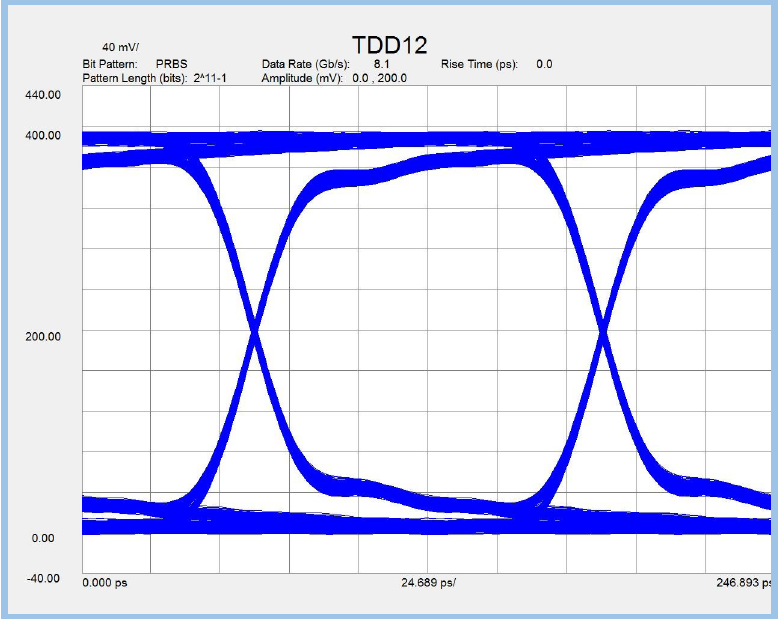Viewport: 780px width, 619px height.
Task: Click the center of the eye opening
Action: coord(428,329)
